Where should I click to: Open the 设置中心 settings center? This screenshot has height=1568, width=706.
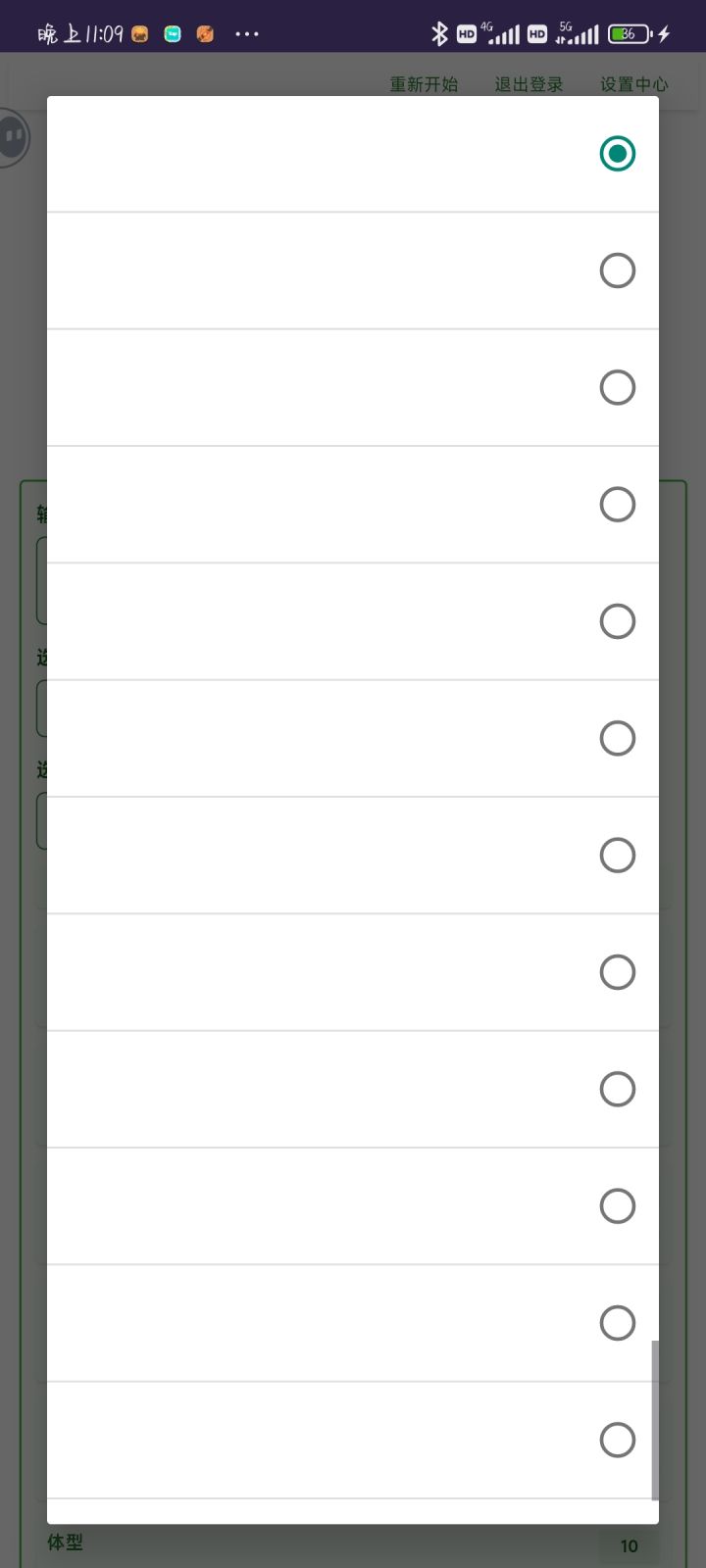pos(633,84)
